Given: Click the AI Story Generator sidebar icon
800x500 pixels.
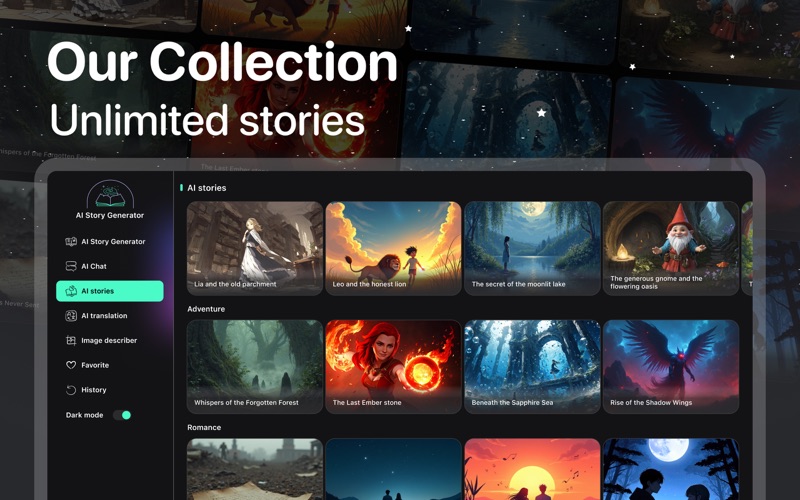Looking at the screenshot, I should 71,241.
